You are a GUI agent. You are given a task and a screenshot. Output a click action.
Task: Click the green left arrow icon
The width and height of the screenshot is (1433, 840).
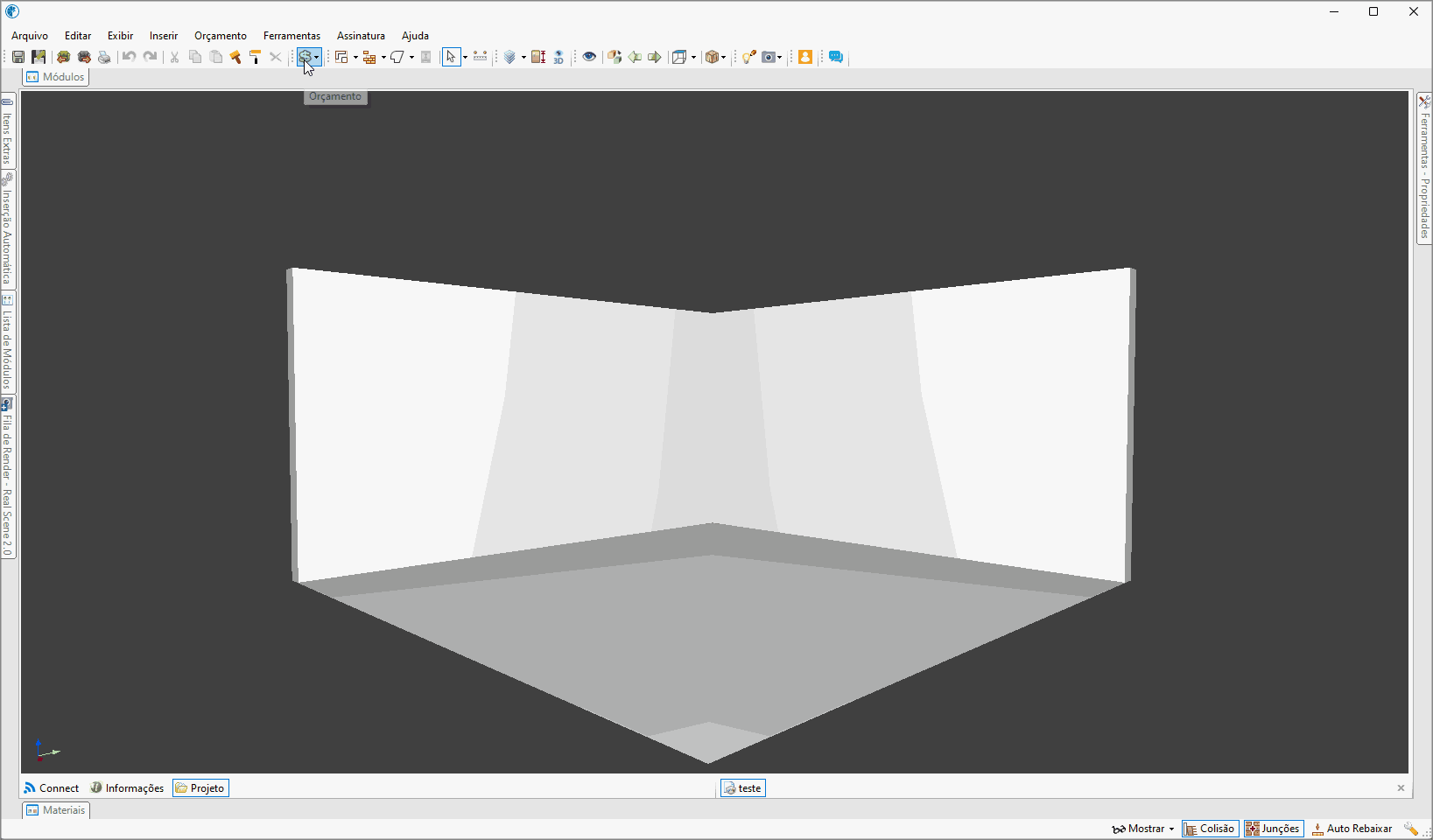pos(635,57)
